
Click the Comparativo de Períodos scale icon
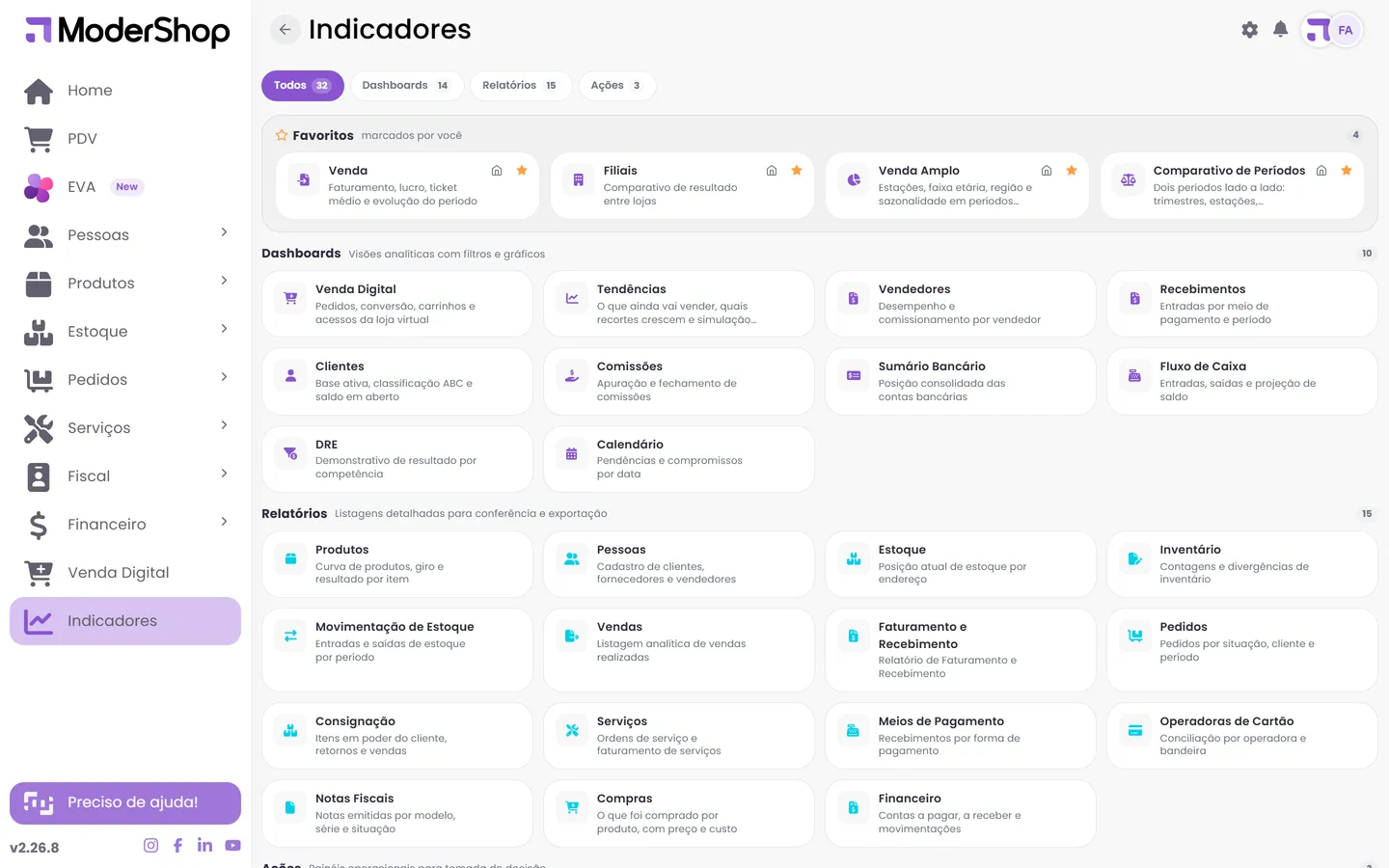1129,180
